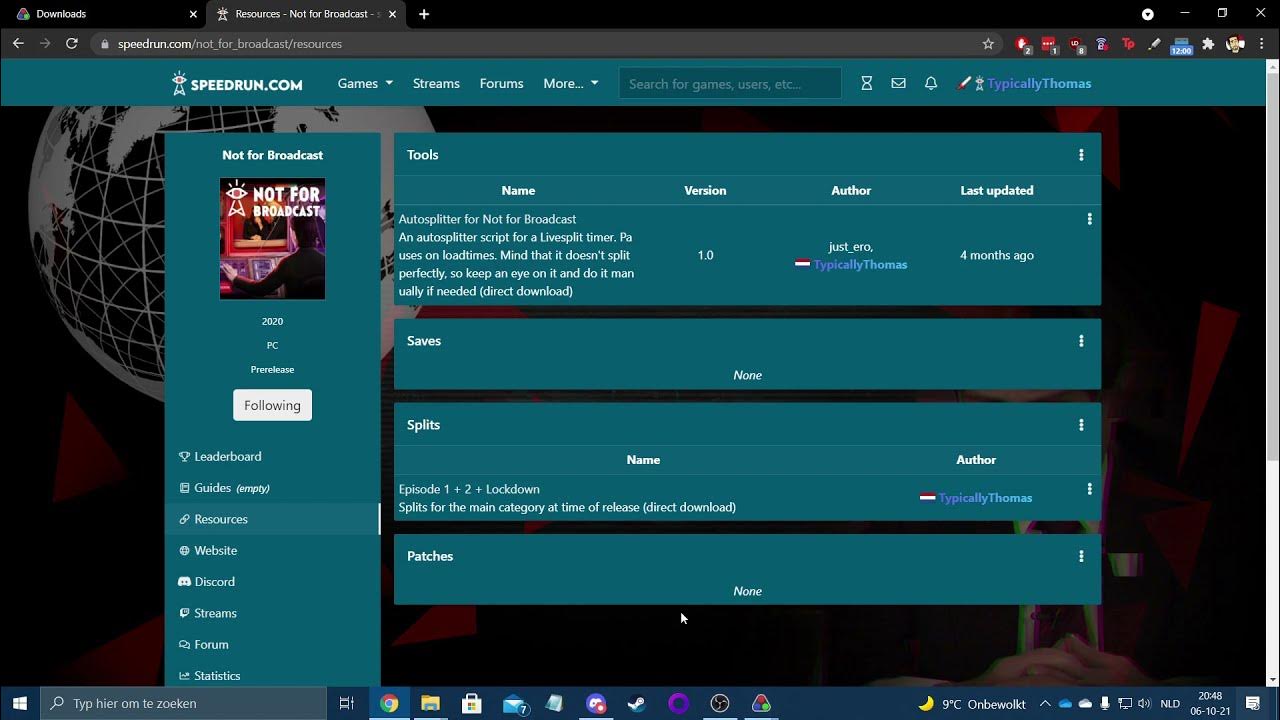Open TypicallyThomas author link in Splits table
Viewport: 1280px width, 720px height.
point(985,498)
